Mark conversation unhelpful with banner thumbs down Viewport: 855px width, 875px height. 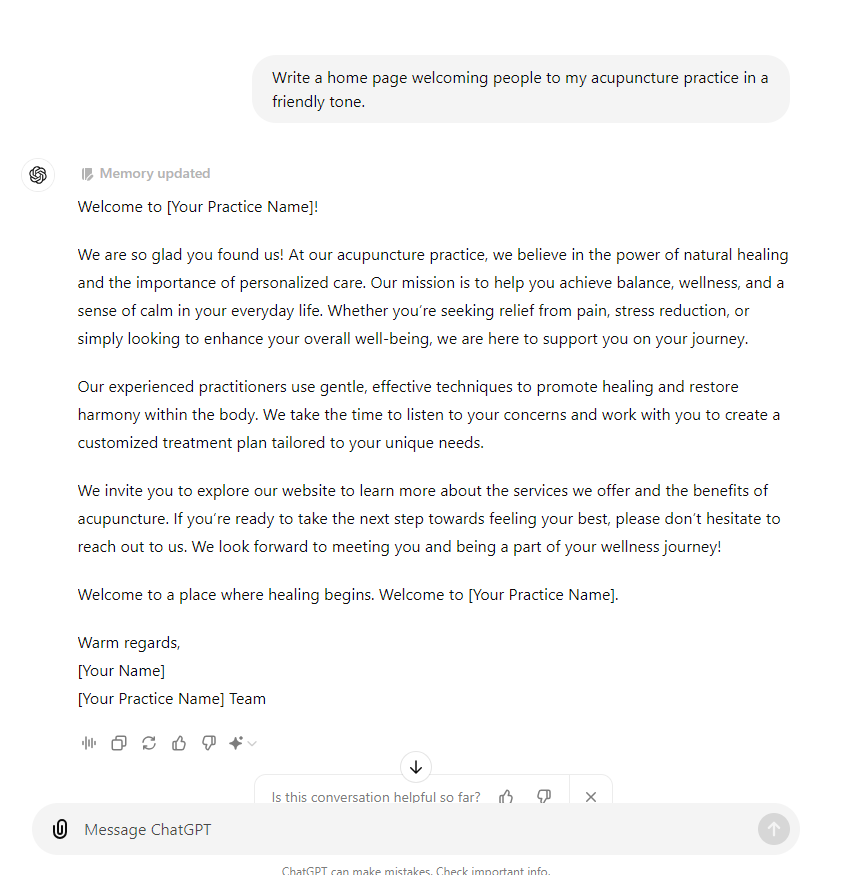click(x=544, y=796)
